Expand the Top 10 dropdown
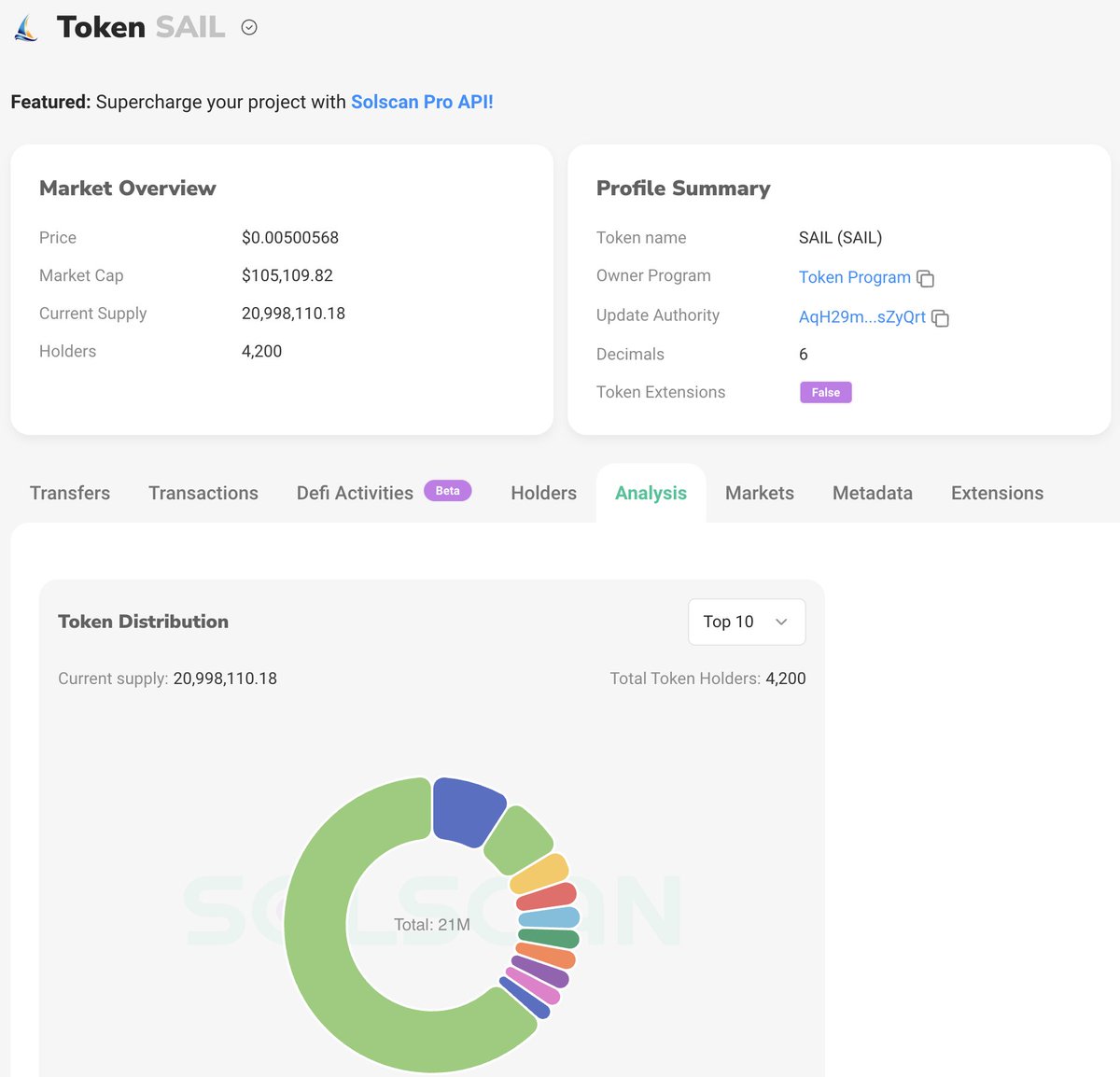This screenshot has height=1077, width=1120. click(747, 622)
